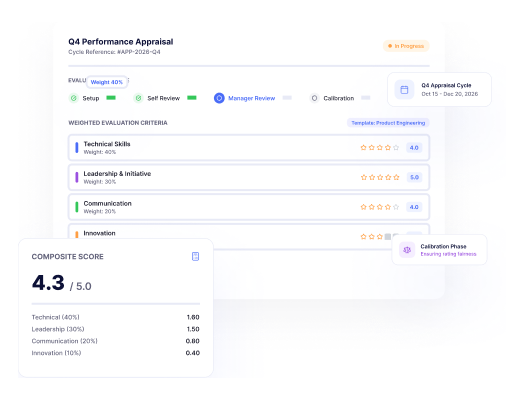Image resolution: width=524 pixels, height=400 pixels.
Task: Click the Innovation criteria row title
Action: [x=99, y=233]
